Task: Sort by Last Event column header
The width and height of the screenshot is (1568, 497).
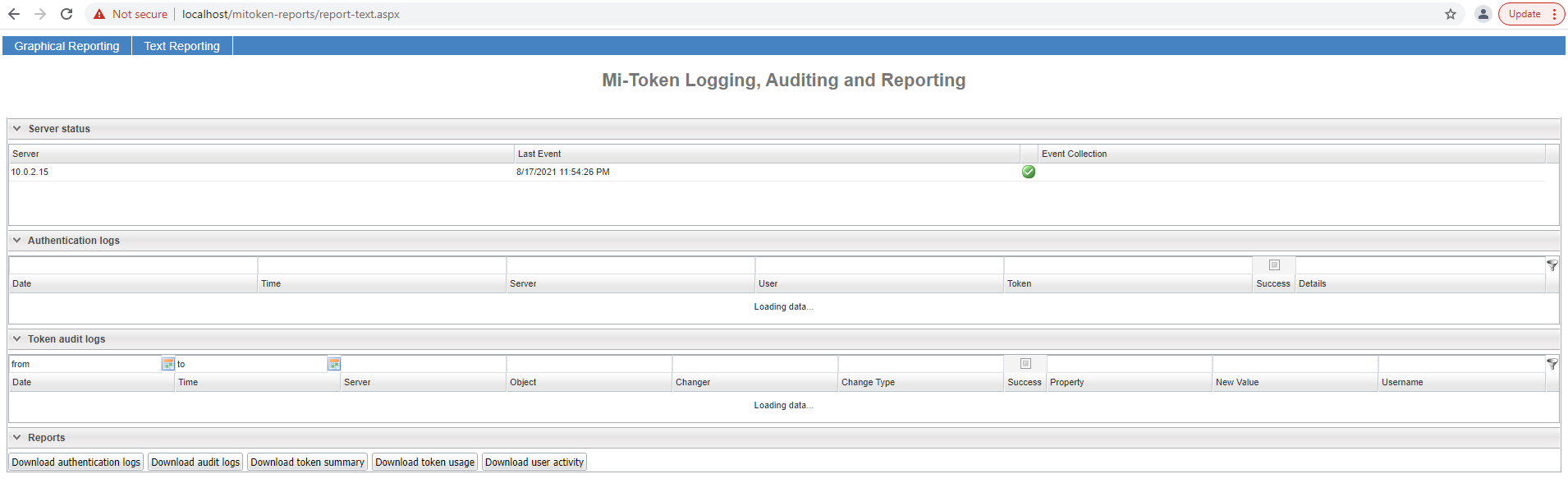Action: [x=767, y=154]
